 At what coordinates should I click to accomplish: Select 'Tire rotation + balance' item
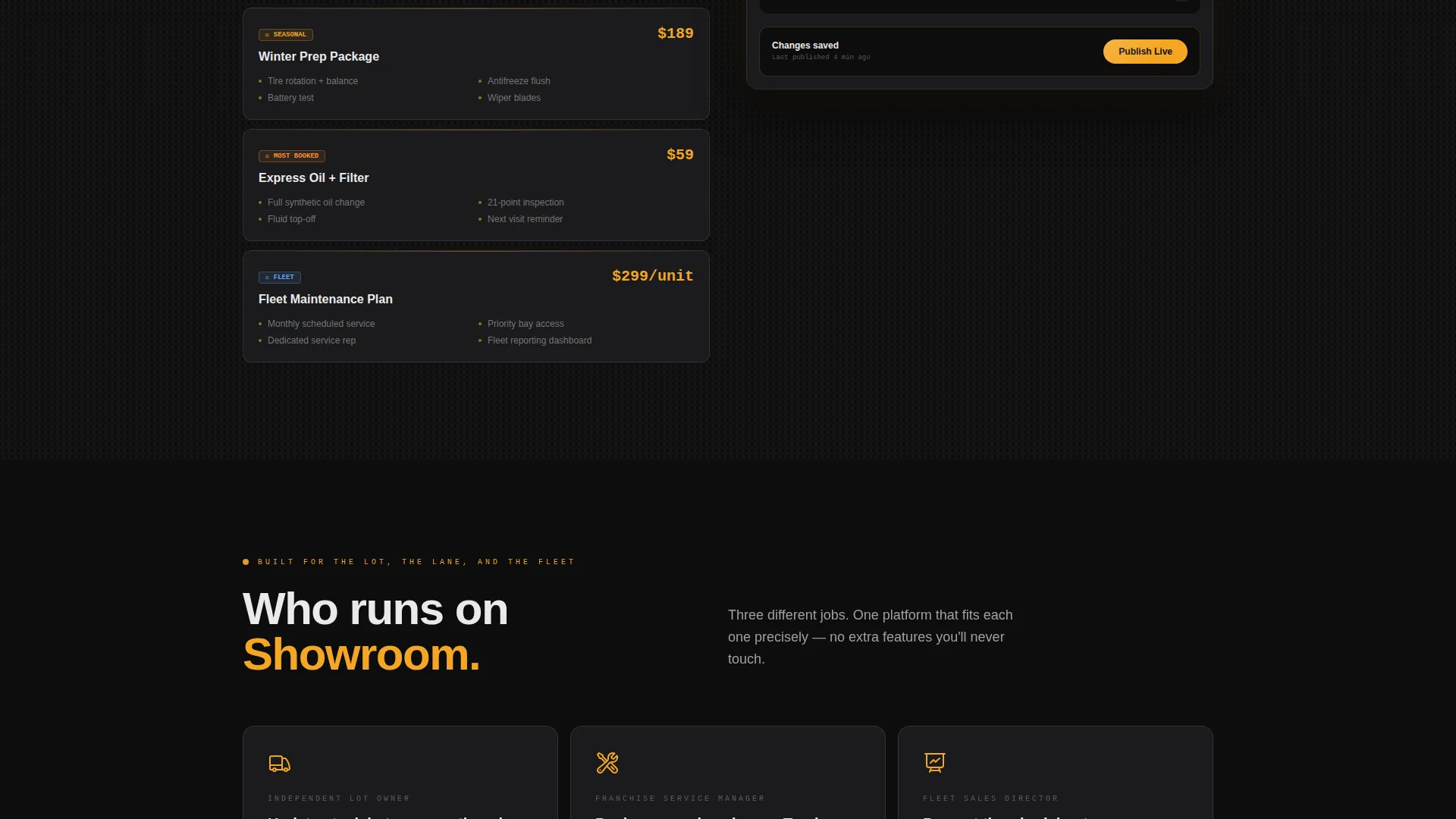click(312, 81)
